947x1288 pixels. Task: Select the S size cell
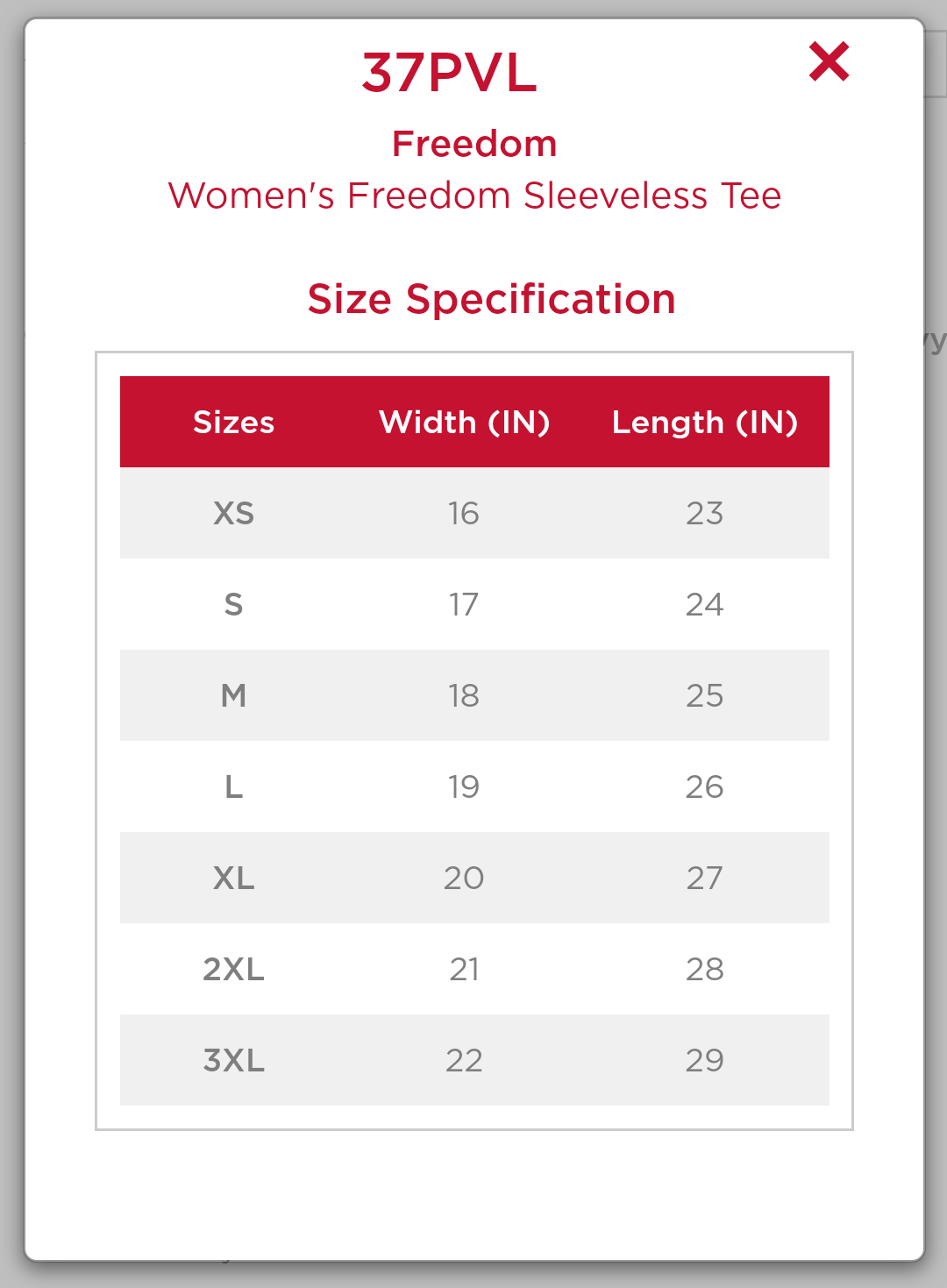(x=233, y=605)
